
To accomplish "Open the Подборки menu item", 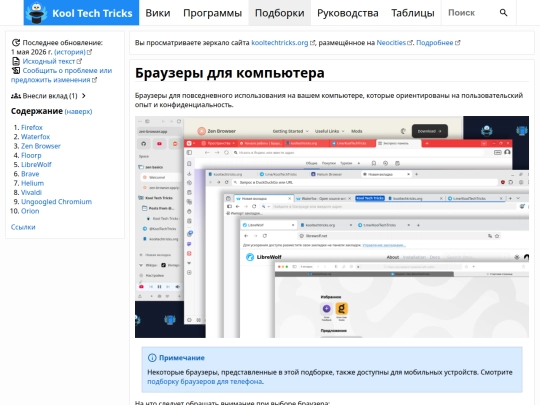I will [x=280, y=13].
